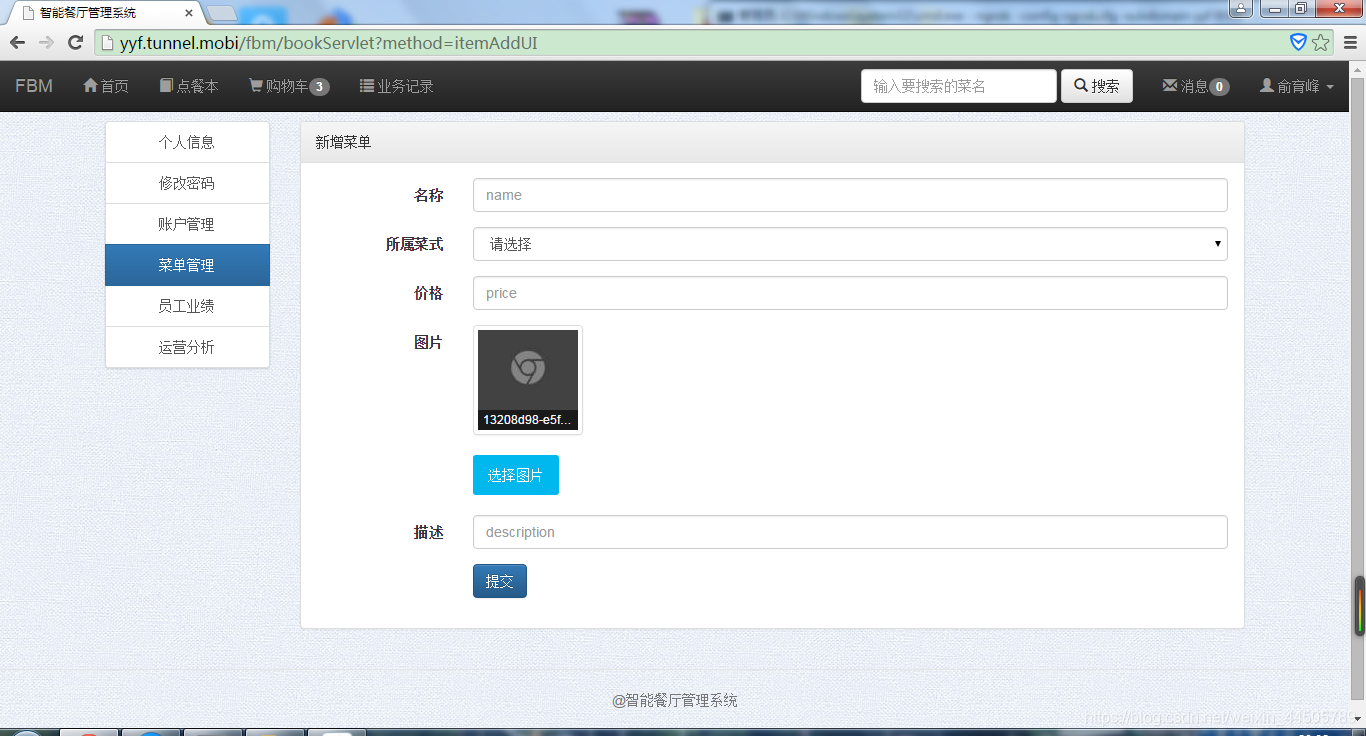The height and width of the screenshot is (736, 1366).
Task: Click the 价格 price input field
Action: (x=850, y=293)
